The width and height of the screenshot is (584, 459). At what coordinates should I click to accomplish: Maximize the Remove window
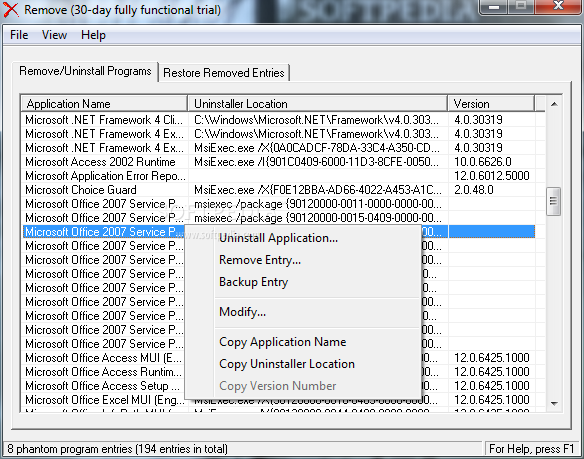(x=521, y=6)
